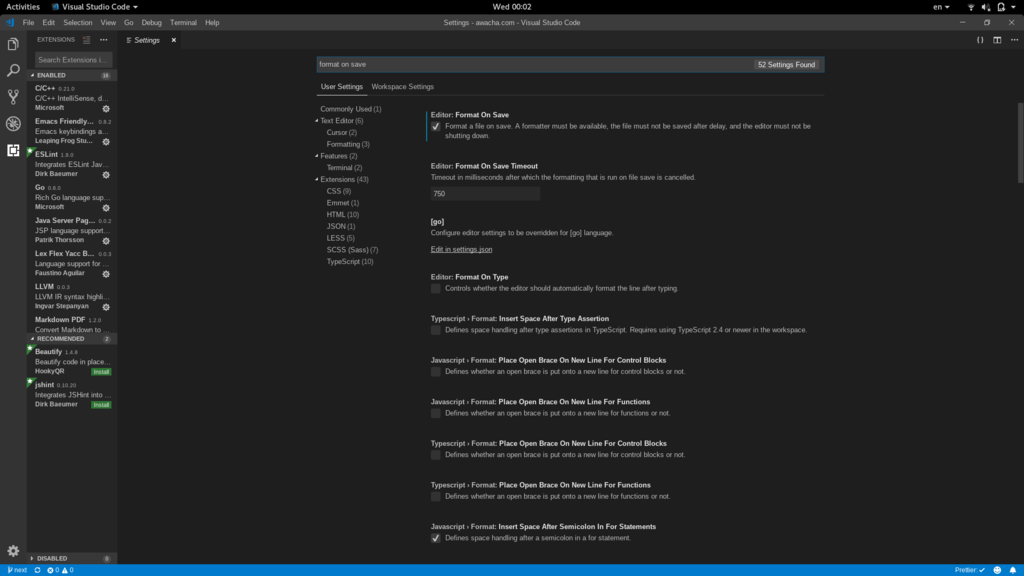Collapse the RECOMMENDED extensions section
1024x576 pixels.
point(71,339)
